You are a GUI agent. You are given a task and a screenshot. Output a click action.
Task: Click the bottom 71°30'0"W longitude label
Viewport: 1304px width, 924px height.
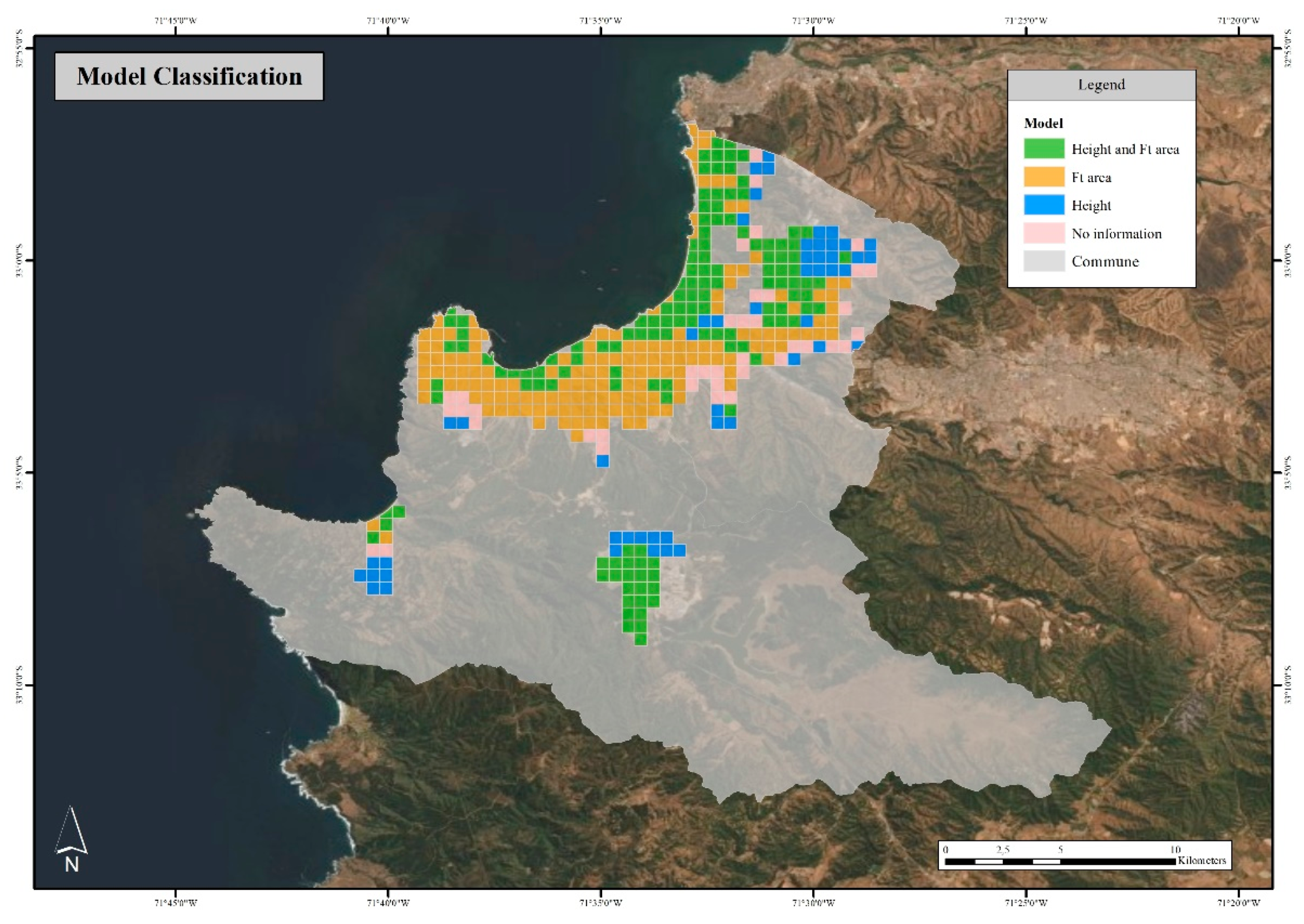pos(813,902)
